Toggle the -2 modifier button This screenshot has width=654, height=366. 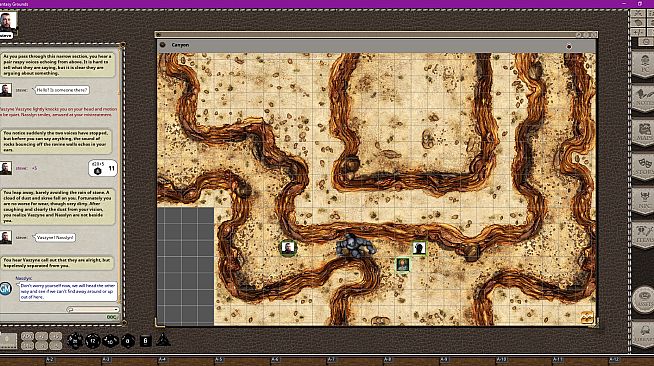(x=42, y=346)
